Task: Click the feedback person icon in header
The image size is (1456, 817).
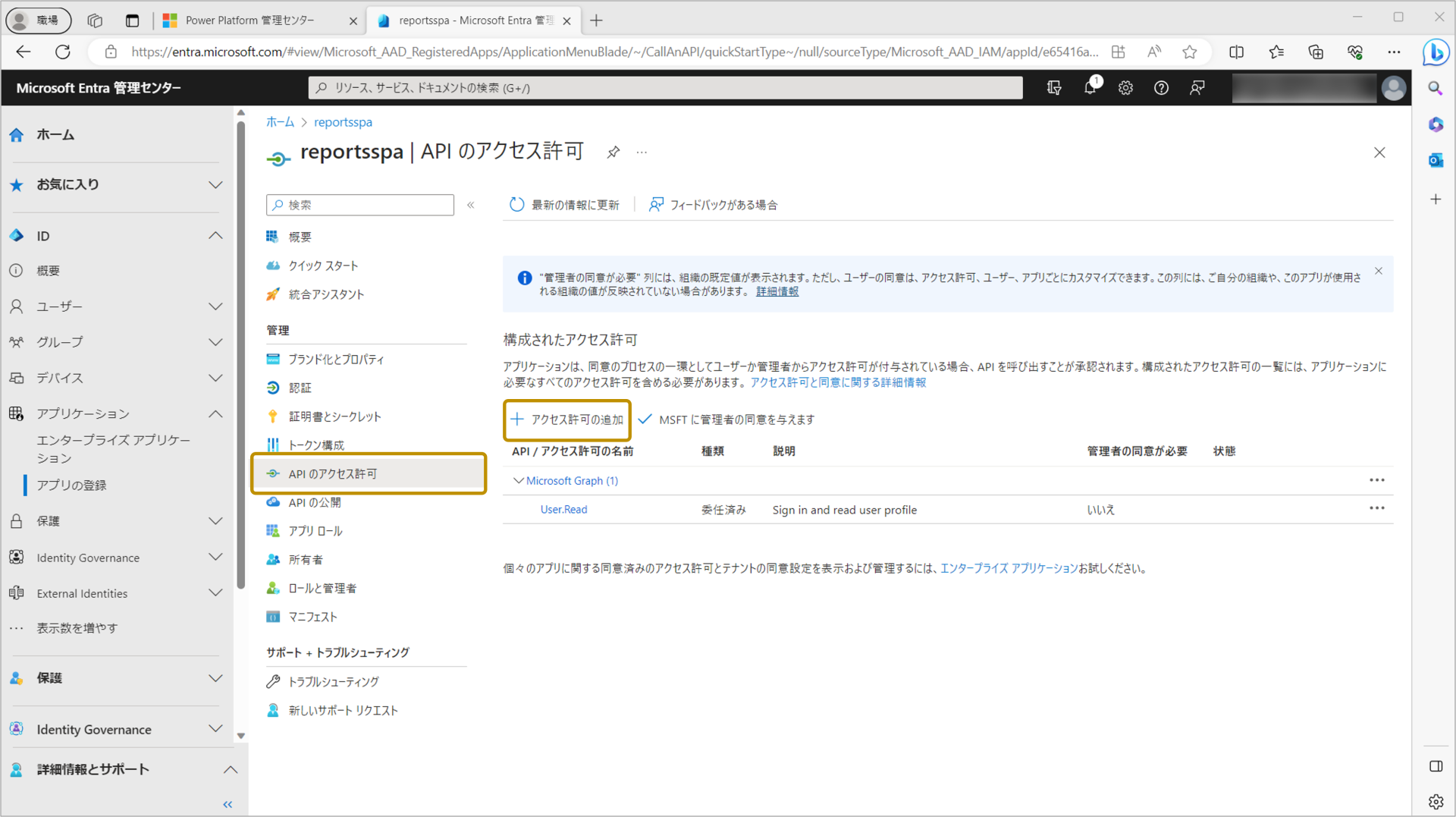Action: pyautogui.click(x=1197, y=88)
